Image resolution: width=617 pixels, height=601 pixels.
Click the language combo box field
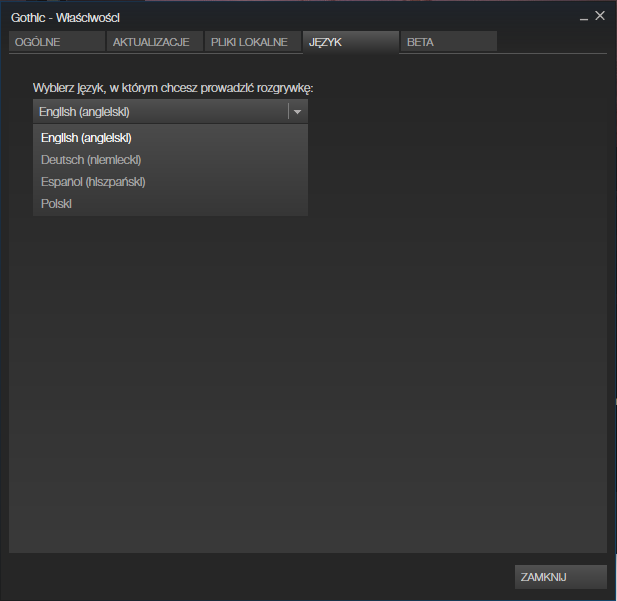170,112
